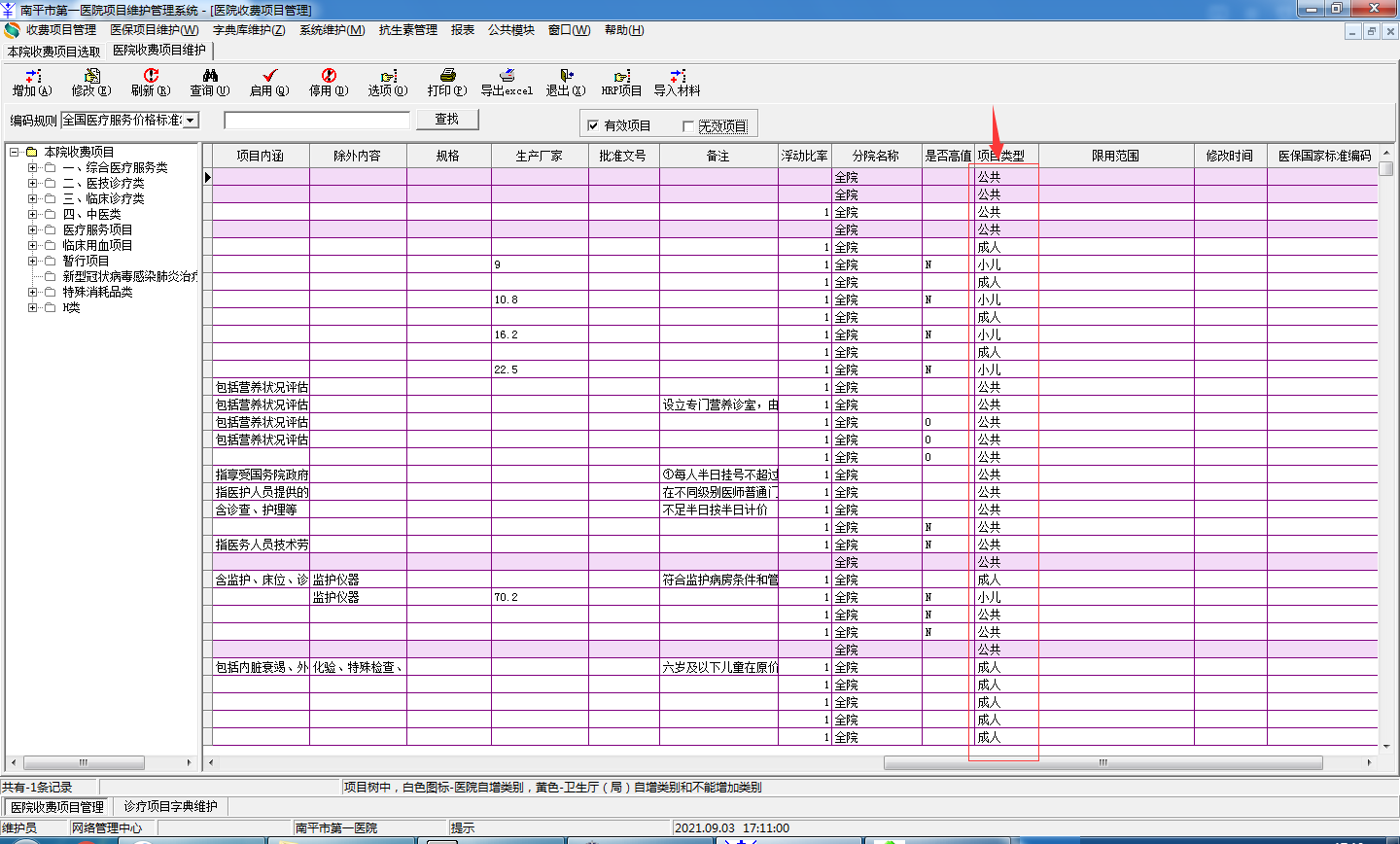This screenshot has width=1400, height=844.
Task: Click the 导入材料 import materials icon
Action: (677, 83)
